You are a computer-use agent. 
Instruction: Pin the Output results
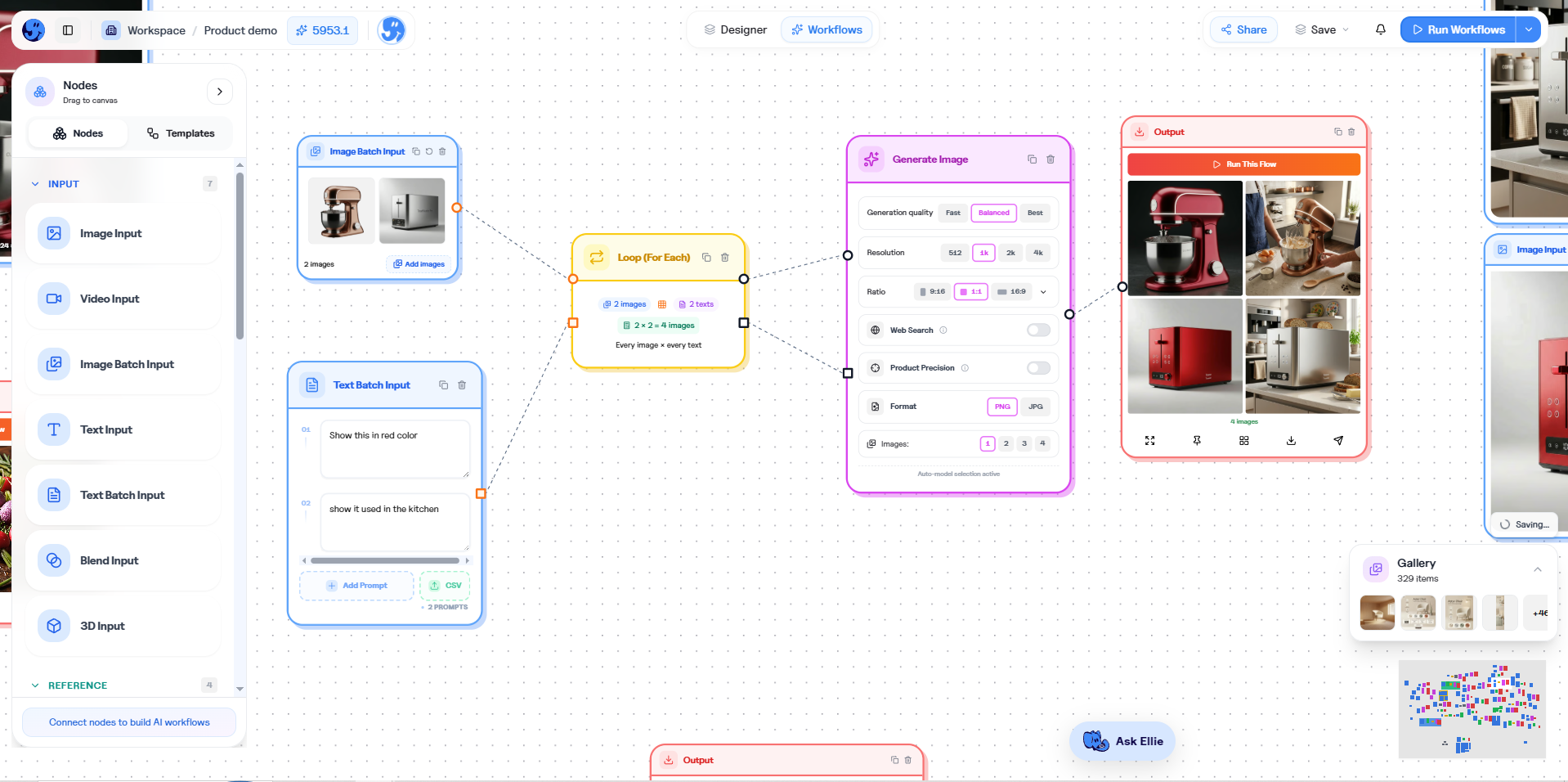(x=1197, y=440)
